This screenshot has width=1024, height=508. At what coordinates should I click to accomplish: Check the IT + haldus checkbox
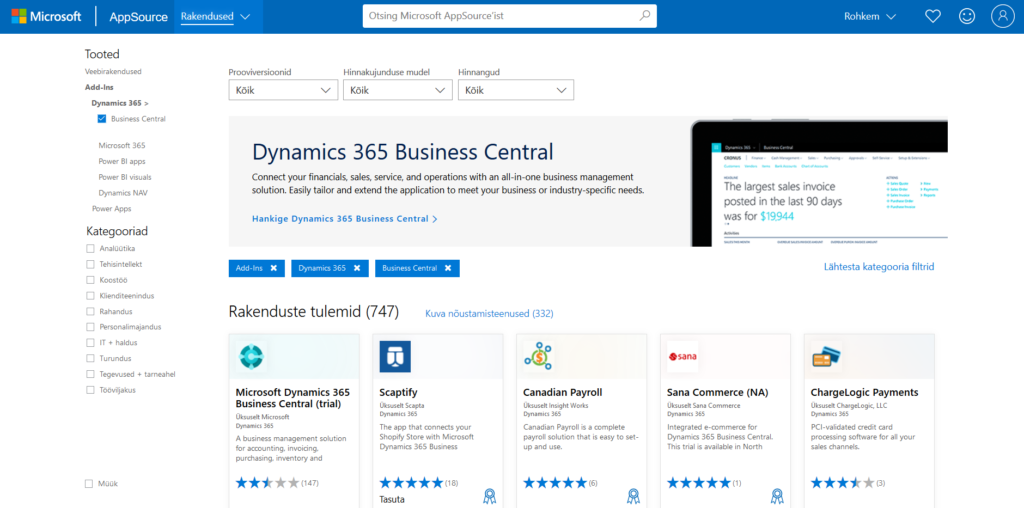point(90,343)
